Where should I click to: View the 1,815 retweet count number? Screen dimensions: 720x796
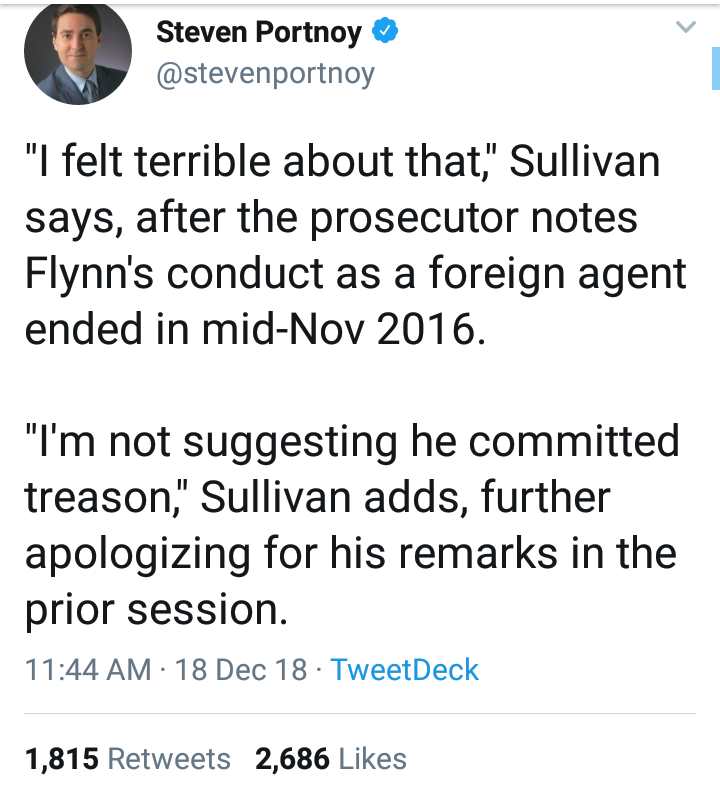click(61, 759)
